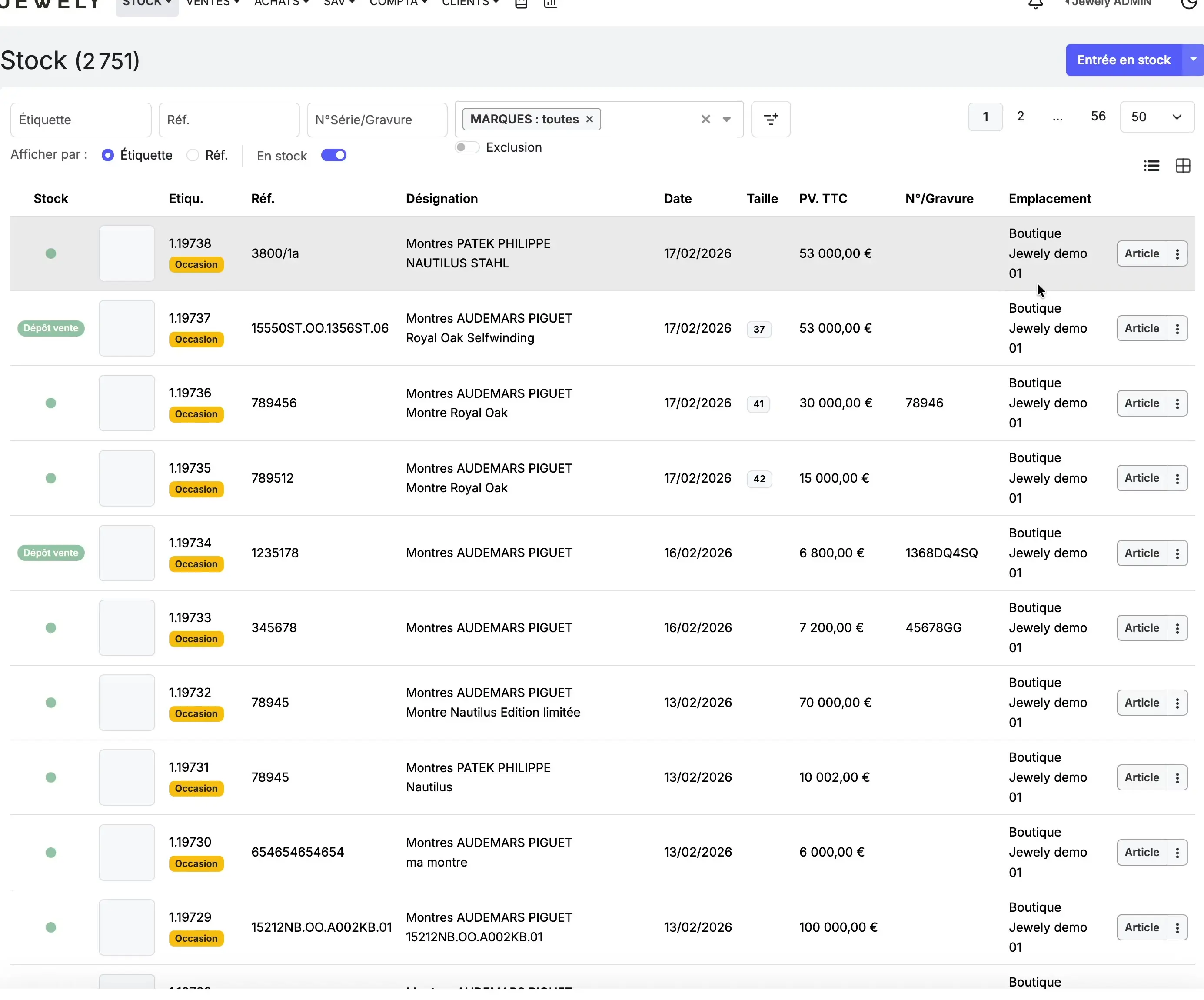The image size is (1204, 1000).
Task: Click the 'Désignation' column header
Action: coord(442,199)
